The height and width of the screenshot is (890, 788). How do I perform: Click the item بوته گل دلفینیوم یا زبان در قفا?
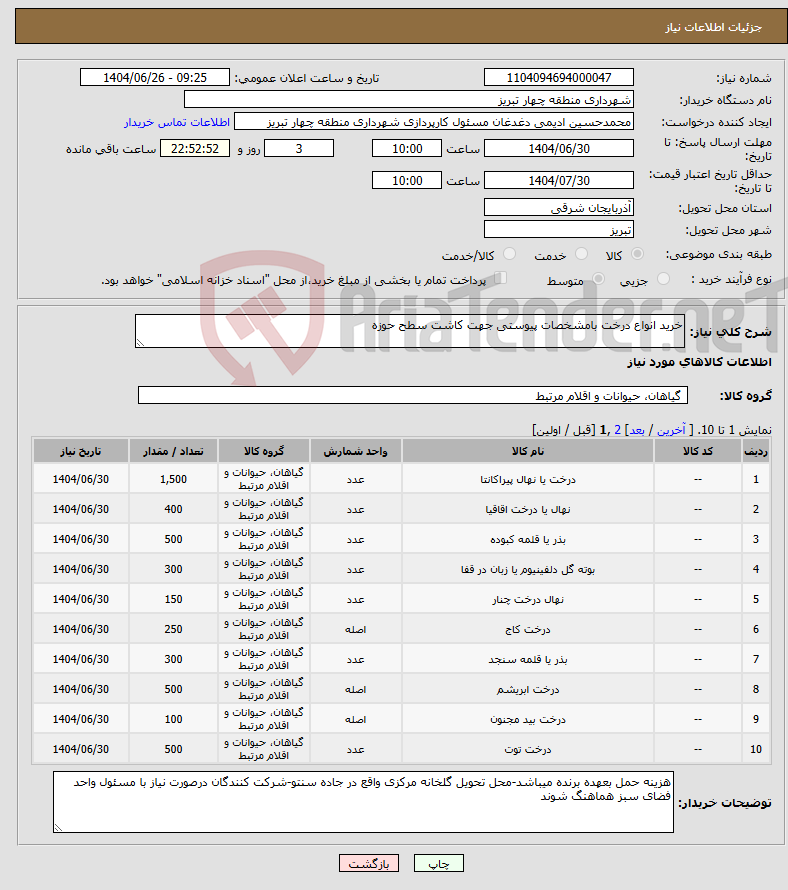pyautogui.click(x=528, y=569)
